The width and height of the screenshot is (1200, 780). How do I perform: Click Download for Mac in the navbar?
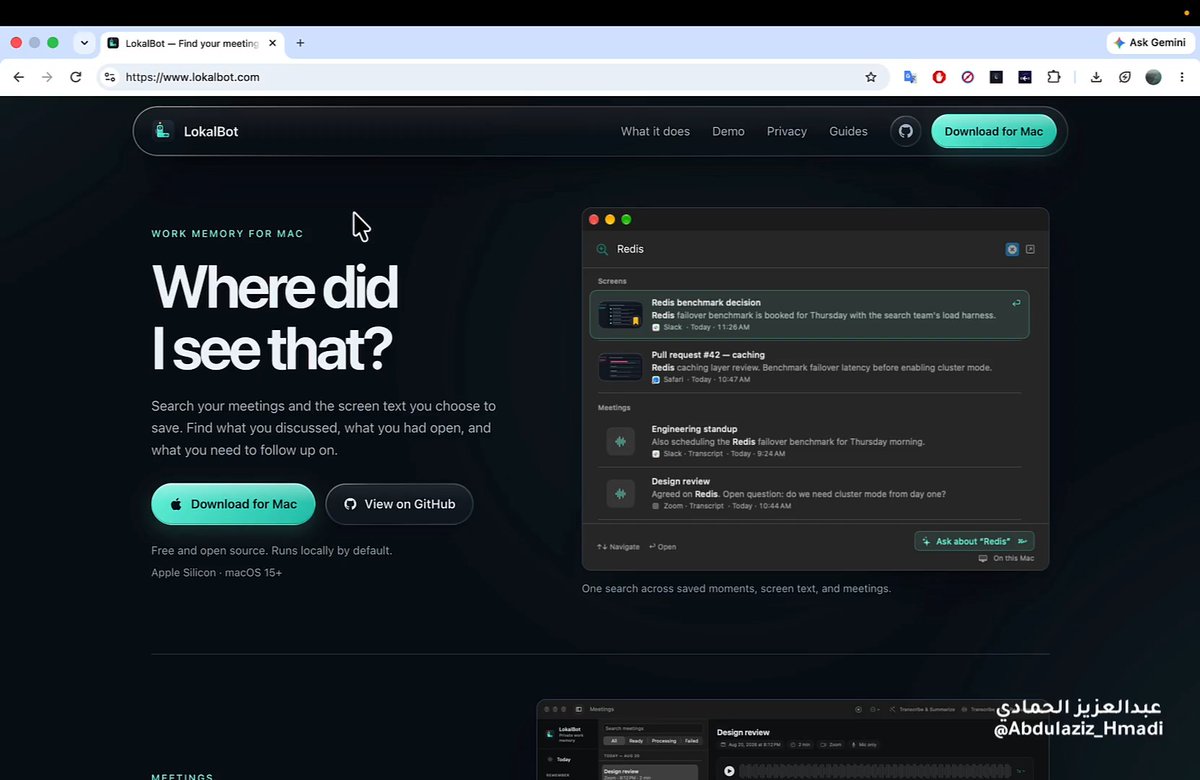[x=993, y=131]
